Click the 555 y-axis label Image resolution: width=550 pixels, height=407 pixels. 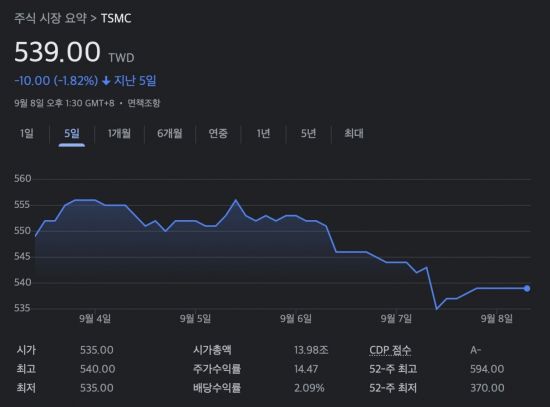pos(22,205)
